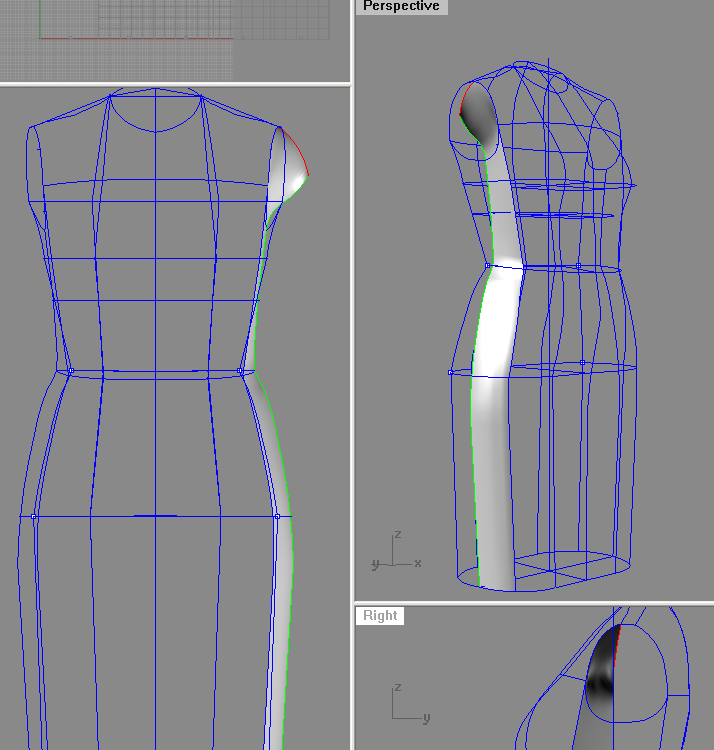
Task: Click the Perspective viewport axis icon
Action: pos(396,551)
